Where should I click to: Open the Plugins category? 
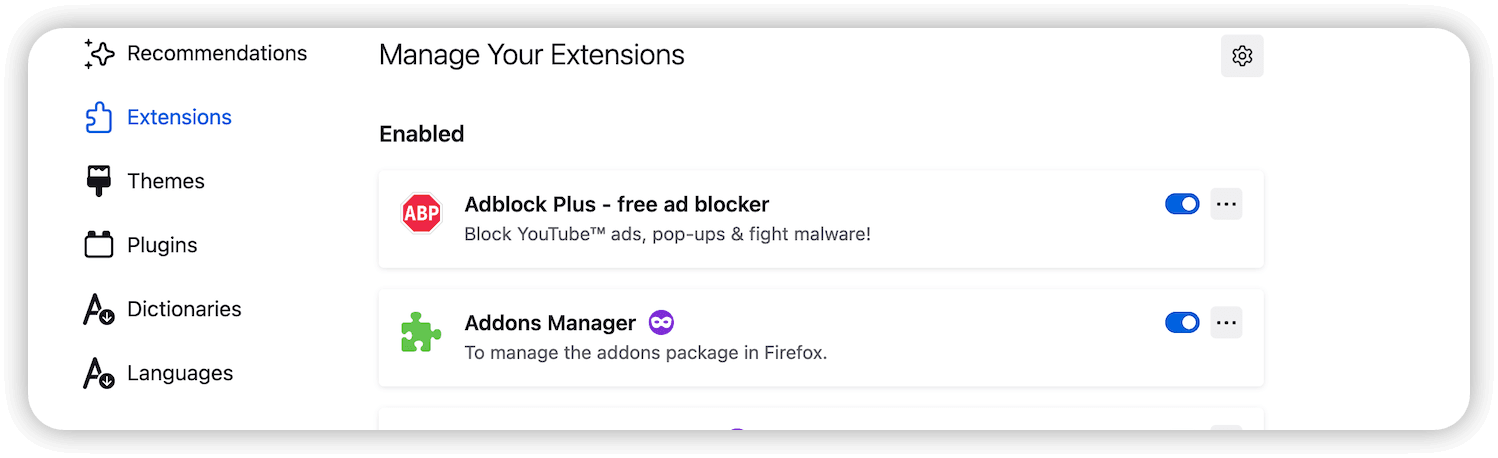click(x=162, y=245)
